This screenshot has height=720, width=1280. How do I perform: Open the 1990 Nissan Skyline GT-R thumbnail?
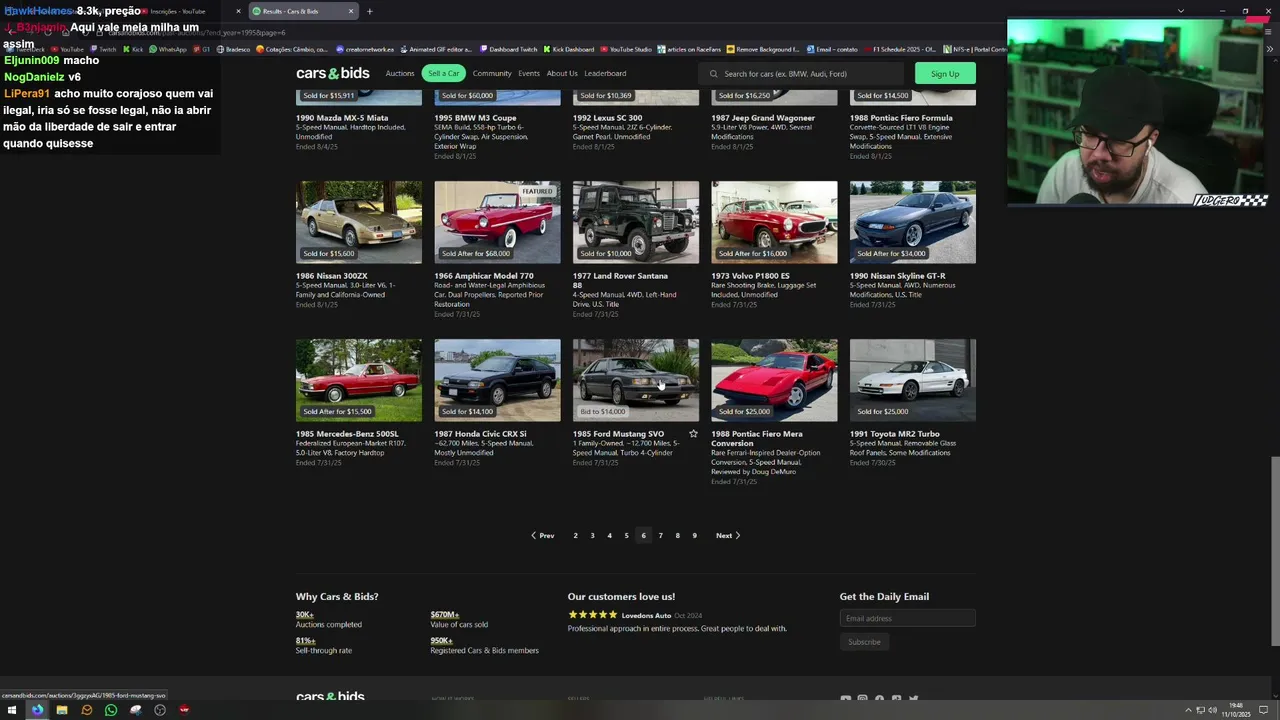[x=913, y=222]
